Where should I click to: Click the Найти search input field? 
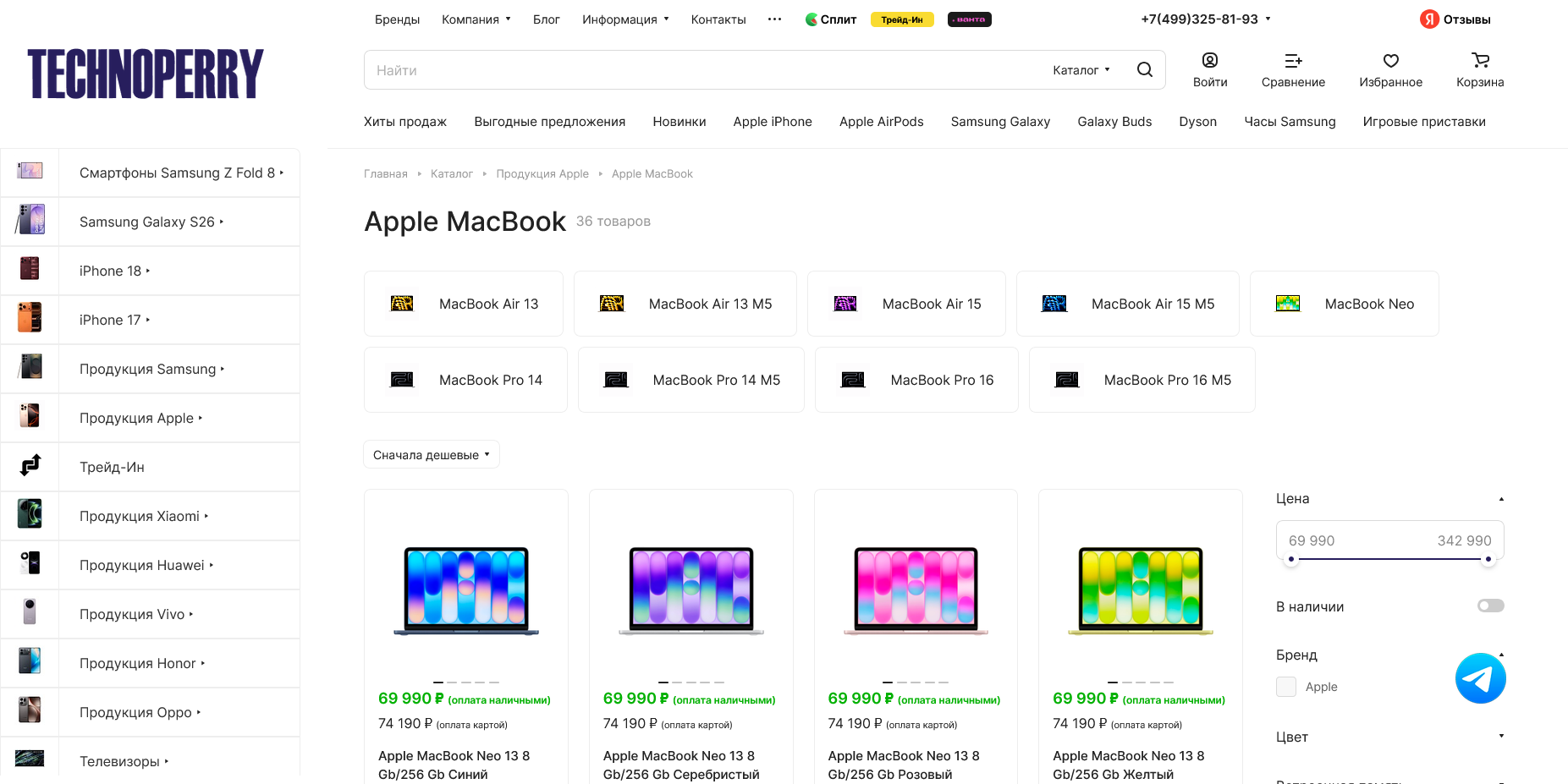pyautogui.click(x=702, y=70)
